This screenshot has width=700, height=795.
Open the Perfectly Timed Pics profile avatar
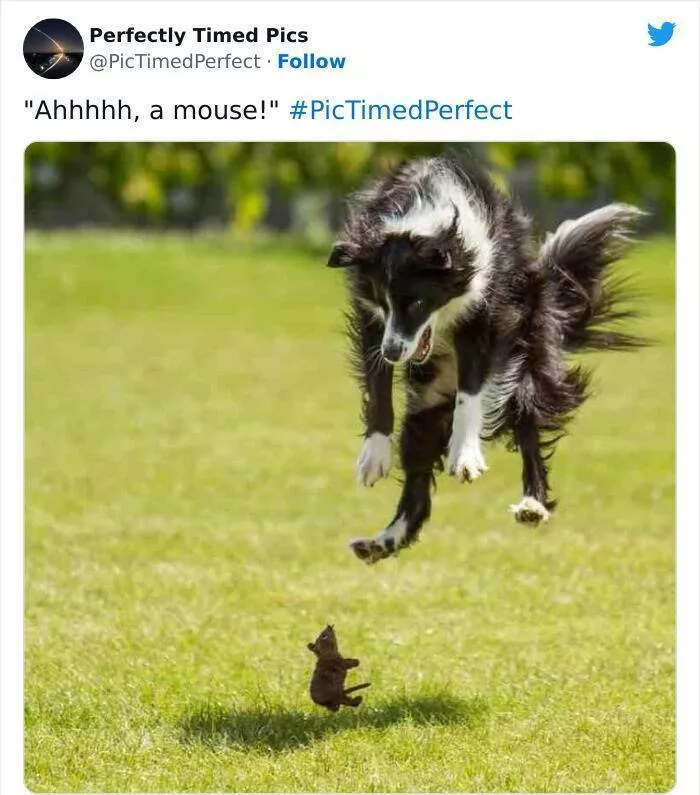pyautogui.click(x=53, y=49)
